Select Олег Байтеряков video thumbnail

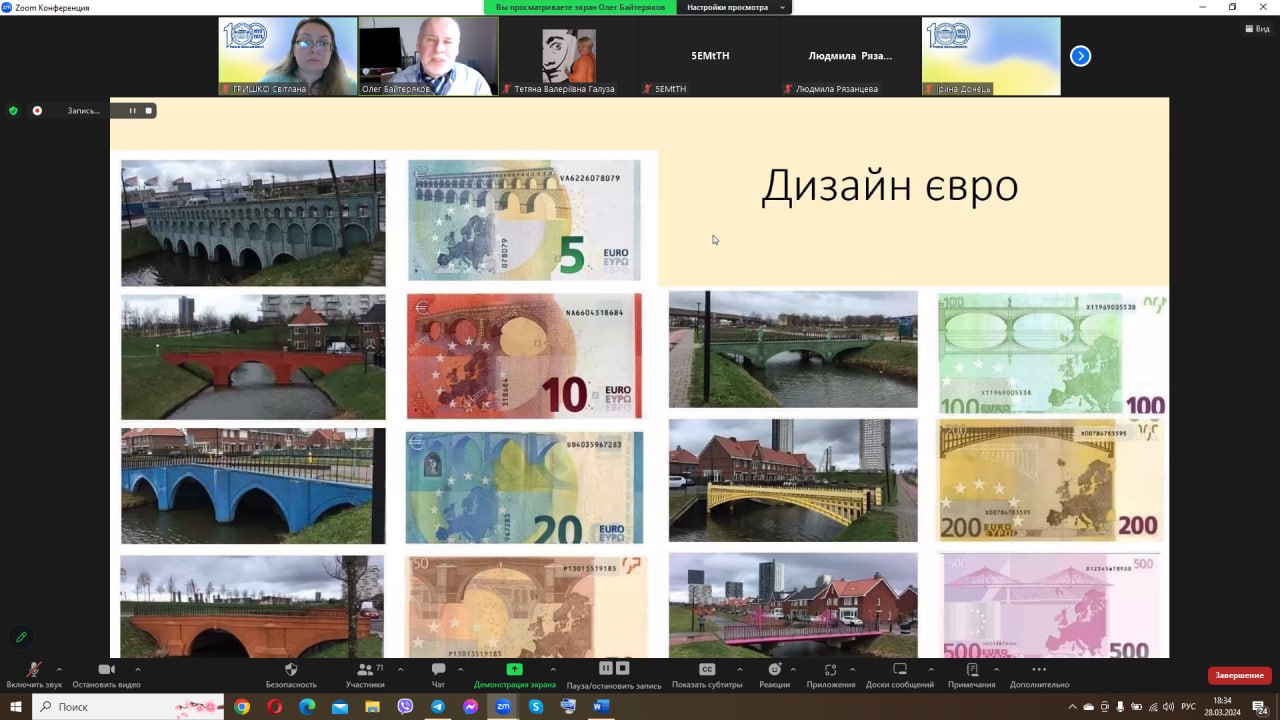(428, 56)
